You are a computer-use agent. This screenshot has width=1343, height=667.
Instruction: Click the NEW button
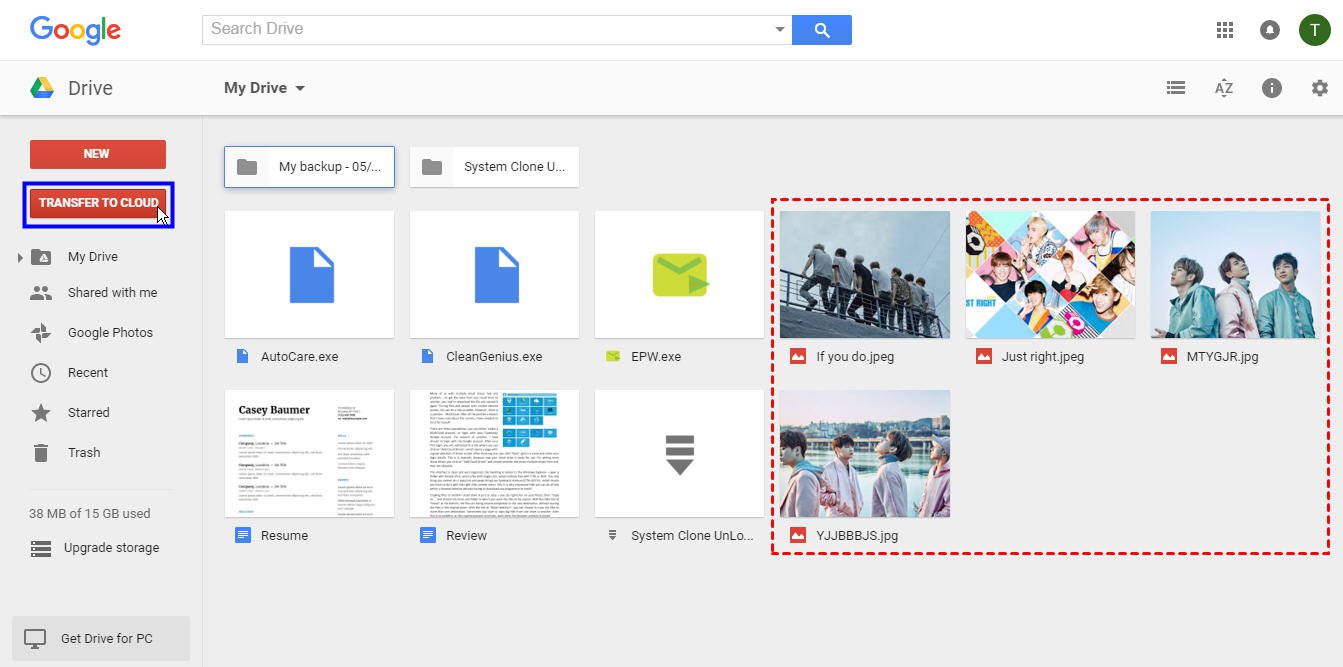pos(98,154)
